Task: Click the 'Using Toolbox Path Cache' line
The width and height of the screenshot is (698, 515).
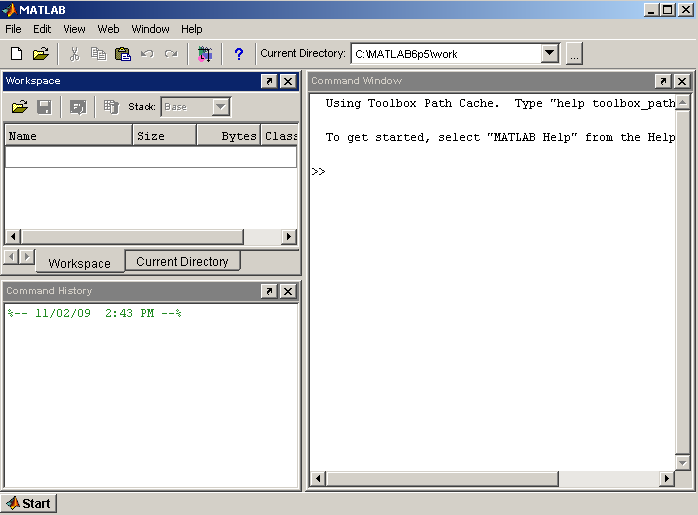Action: click(500, 103)
